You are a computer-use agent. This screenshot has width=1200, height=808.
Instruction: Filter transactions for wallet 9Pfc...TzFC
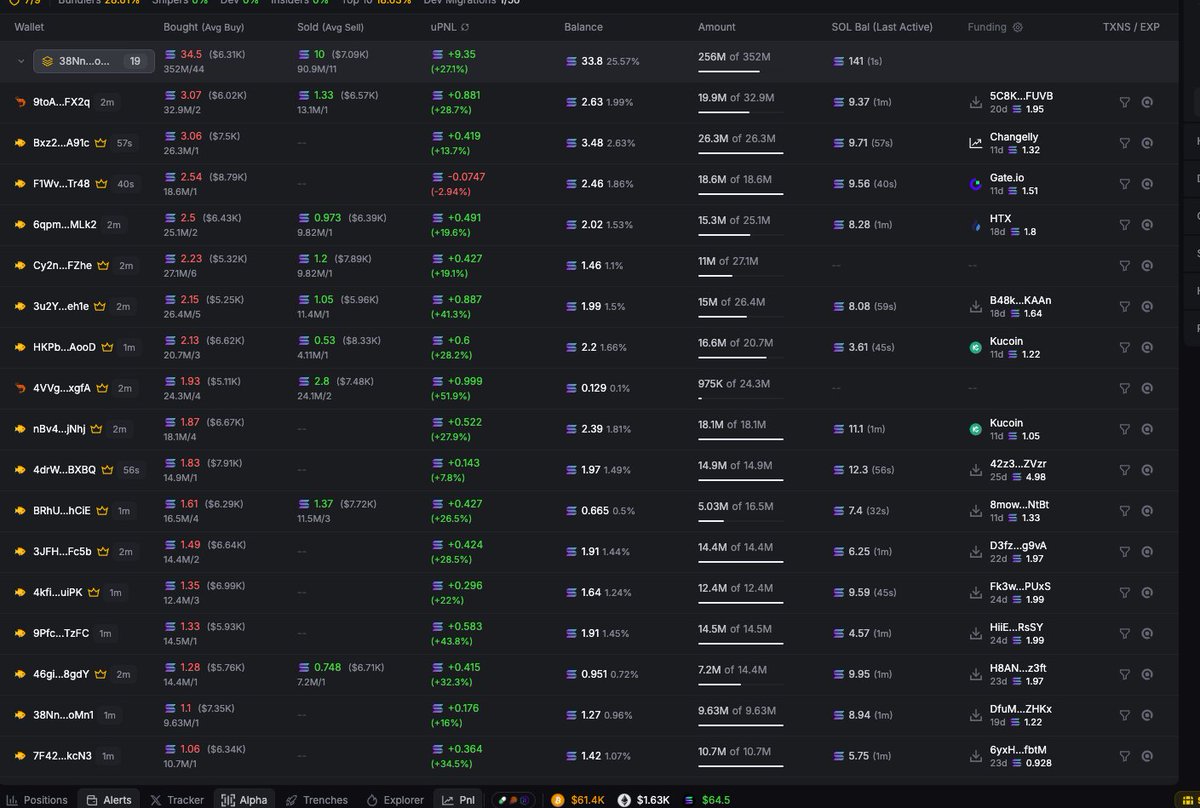1124,633
